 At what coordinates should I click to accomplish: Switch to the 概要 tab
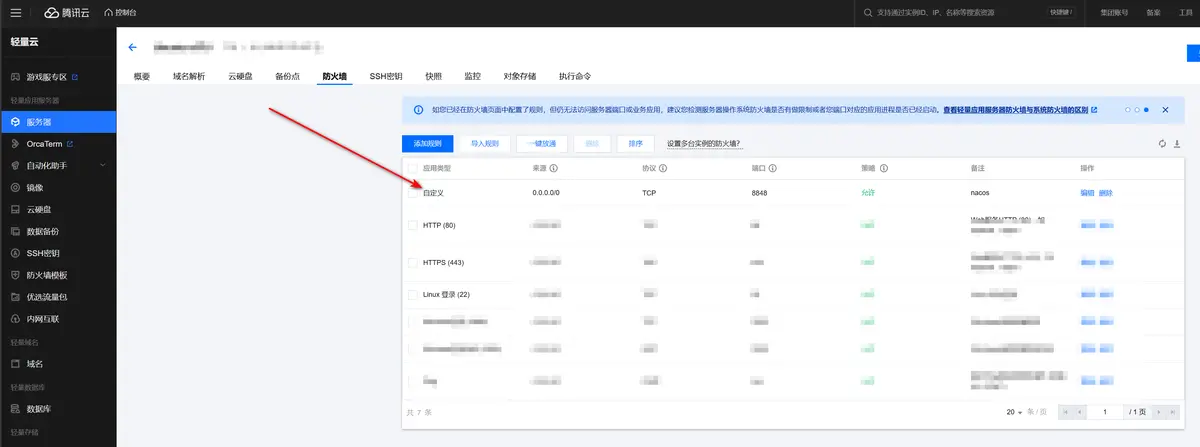coord(141,76)
